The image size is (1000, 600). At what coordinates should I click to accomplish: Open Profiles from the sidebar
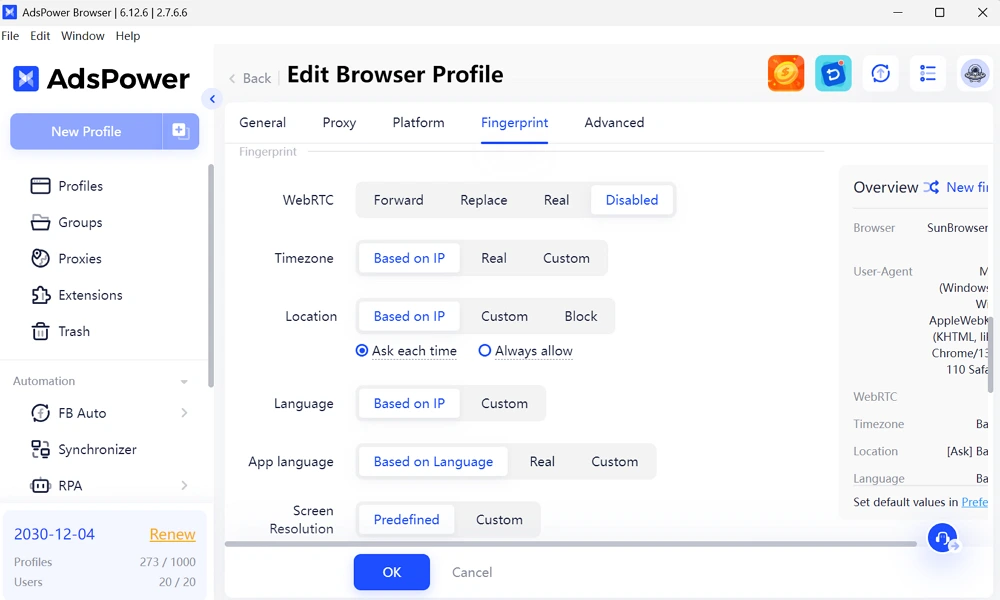[80, 186]
